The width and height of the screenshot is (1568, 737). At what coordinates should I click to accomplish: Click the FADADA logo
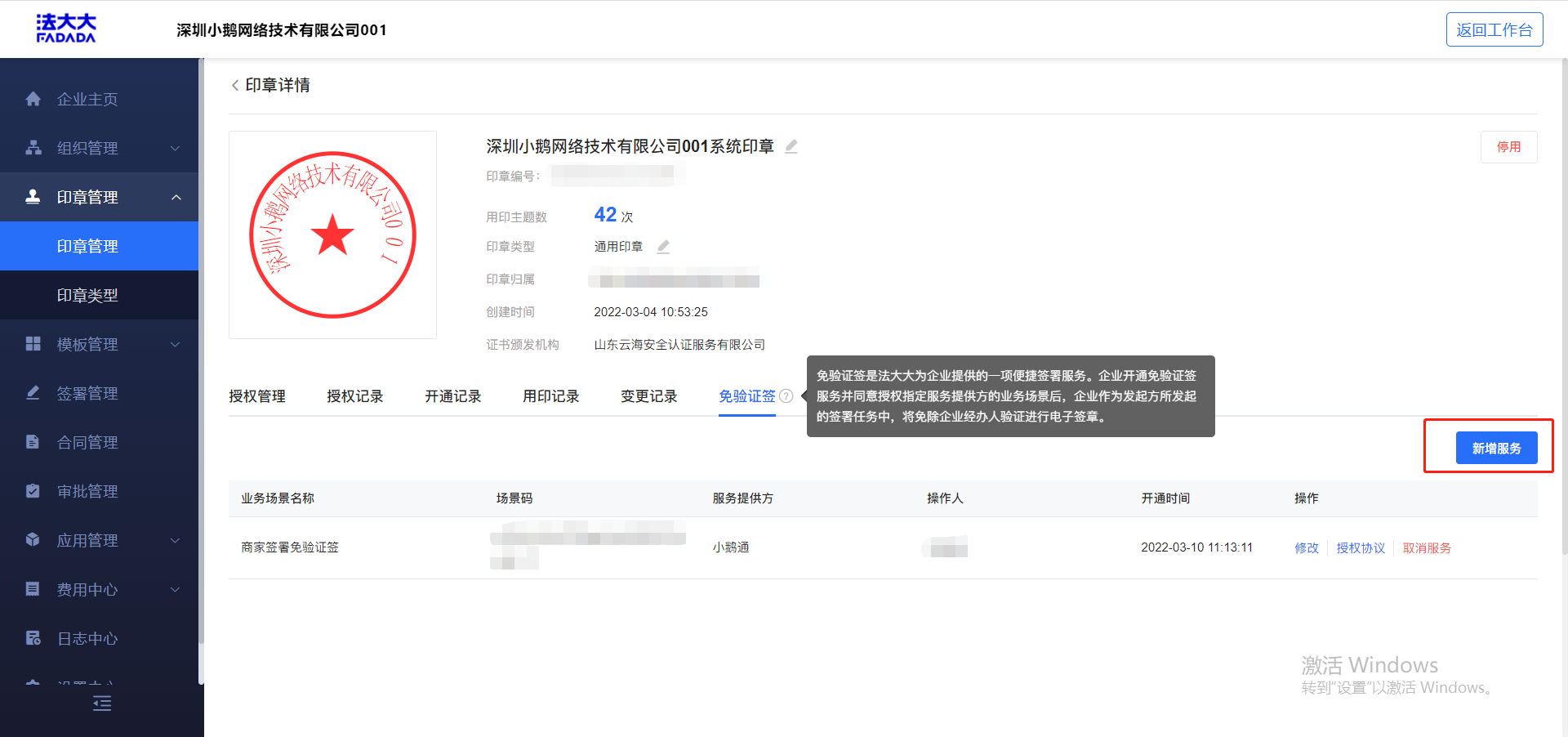tap(66, 29)
